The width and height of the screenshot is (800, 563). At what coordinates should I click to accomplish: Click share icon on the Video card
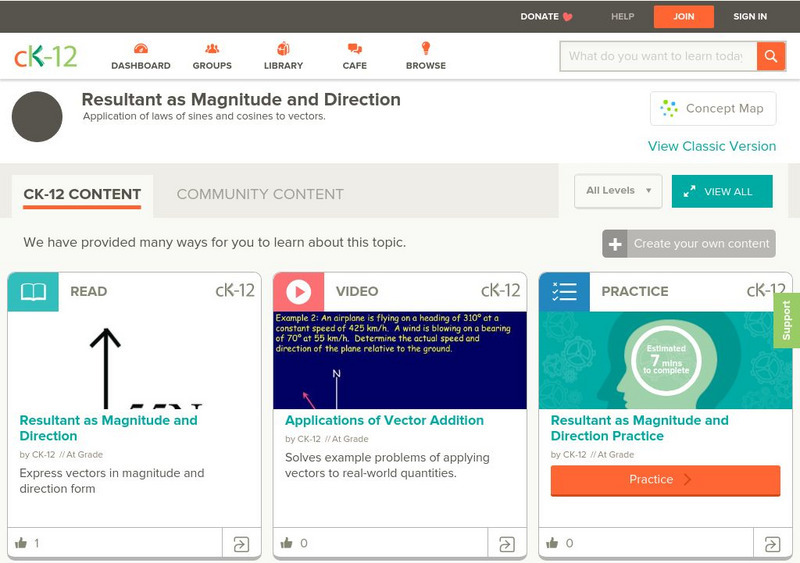point(507,544)
